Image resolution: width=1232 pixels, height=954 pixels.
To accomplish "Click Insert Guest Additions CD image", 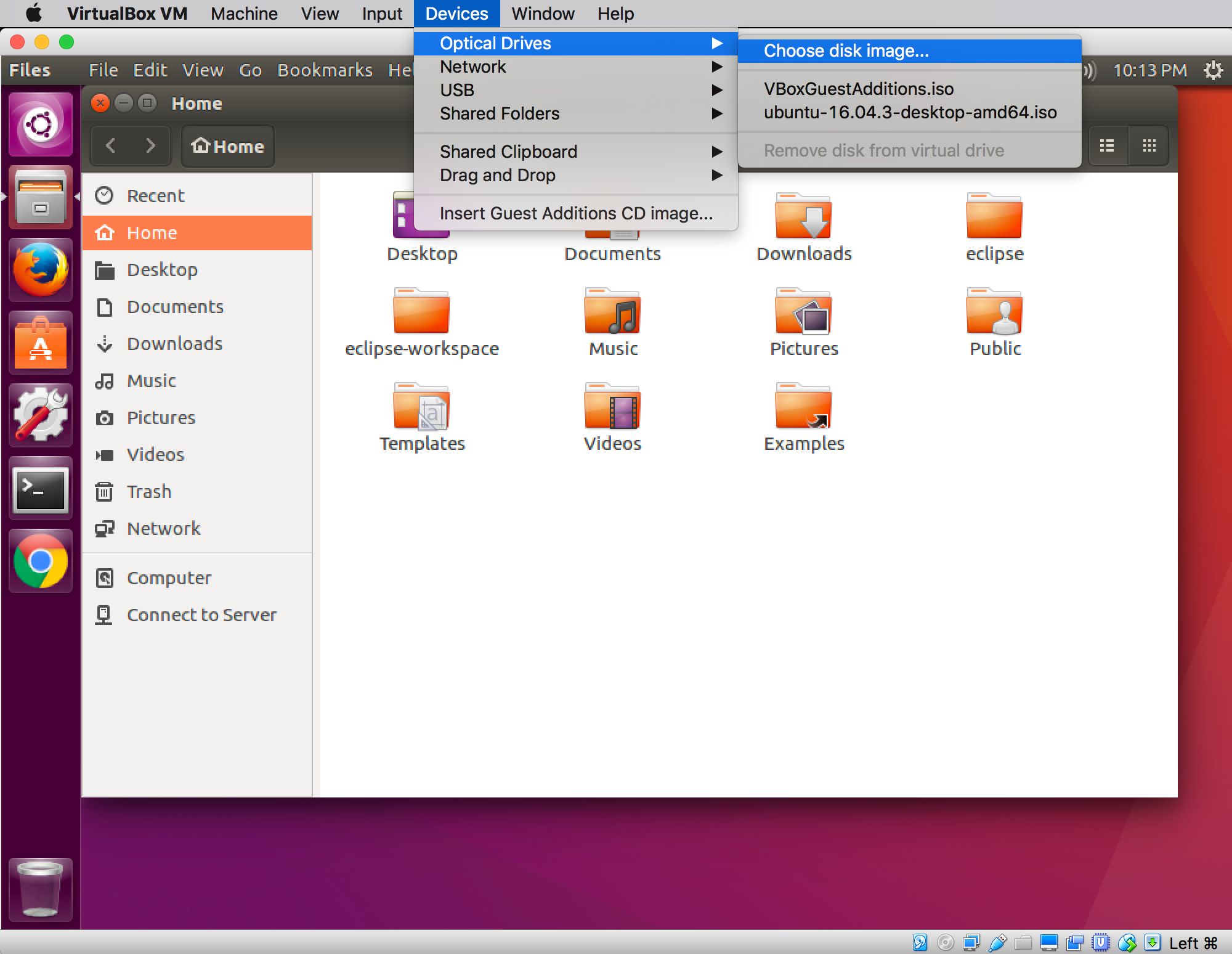I will [576, 213].
